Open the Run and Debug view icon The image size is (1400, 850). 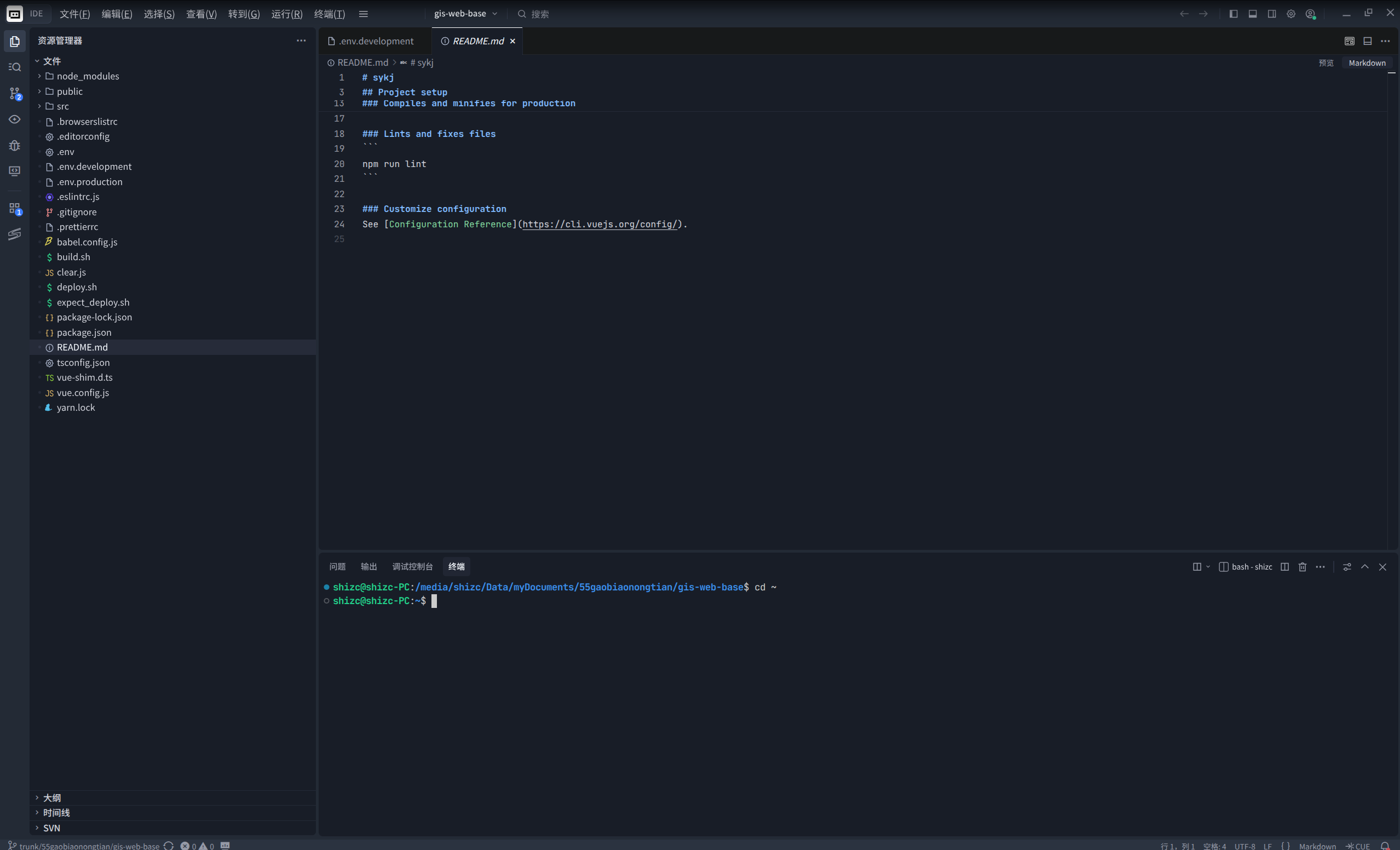coord(15,146)
